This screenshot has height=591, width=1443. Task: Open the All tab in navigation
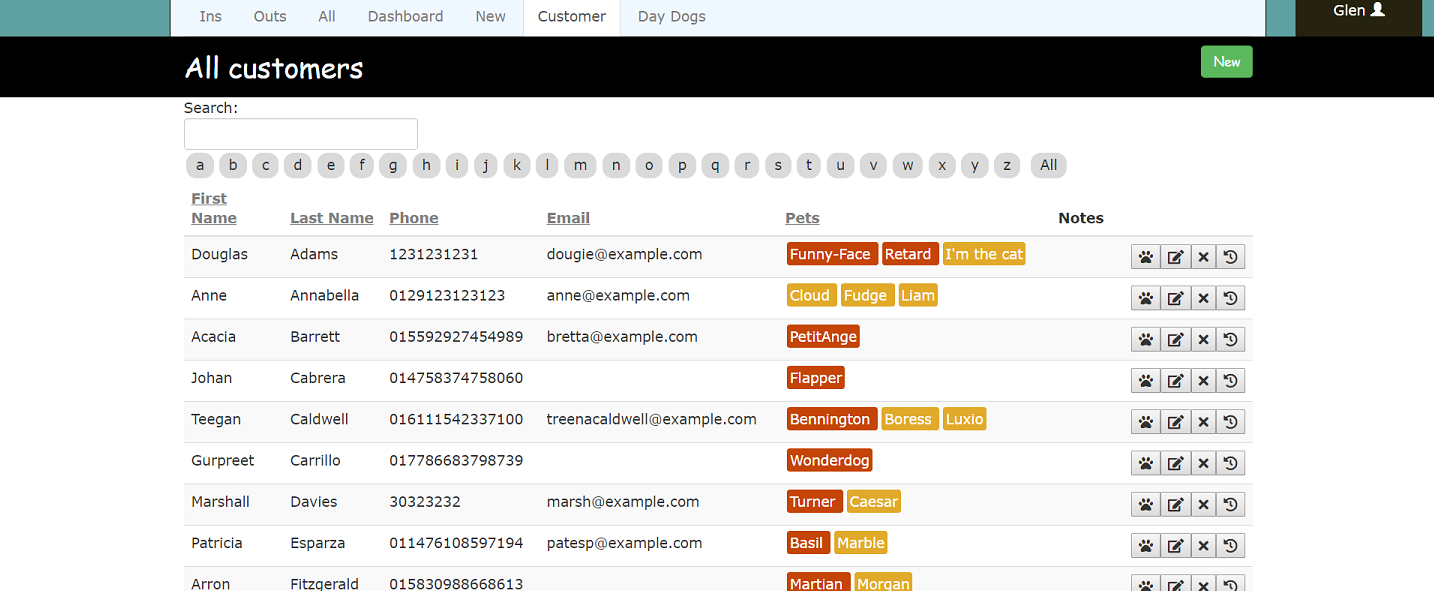pos(327,16)
